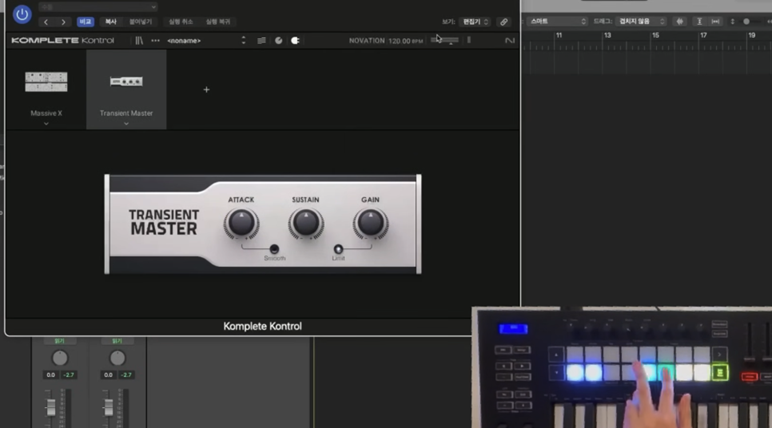Expand the Massive X dropdown chevron
This screenshot has height=428, width=772.
pyautogui.click(x=46, y=124)
